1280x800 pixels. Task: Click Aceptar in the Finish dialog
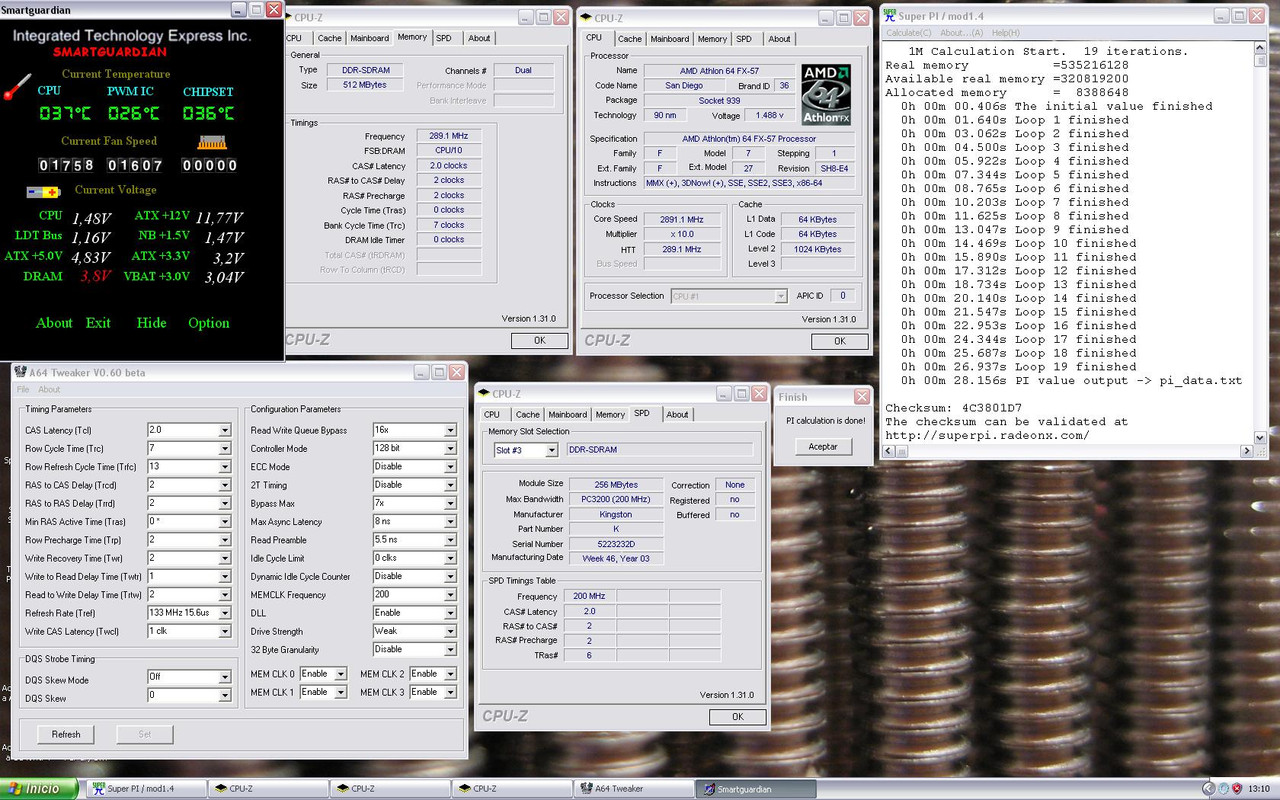pos(823,447)
